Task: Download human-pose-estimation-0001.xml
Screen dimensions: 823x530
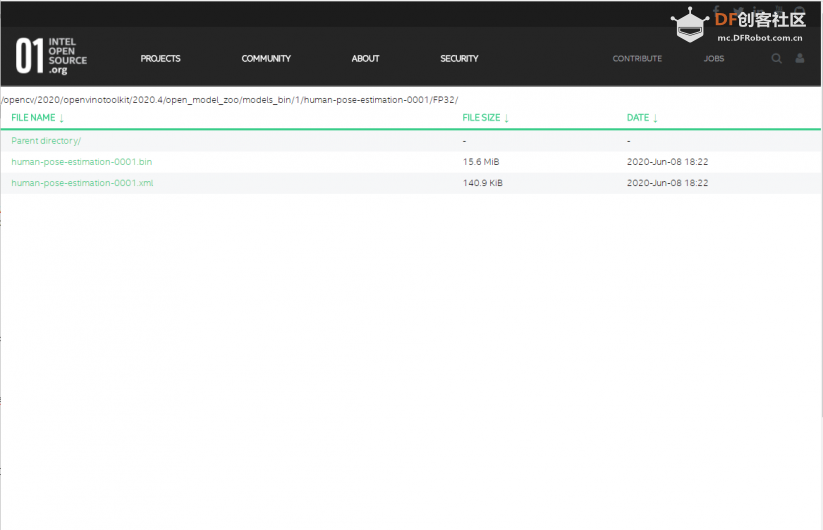Action: pyautogui.click(x=82, y=183)
